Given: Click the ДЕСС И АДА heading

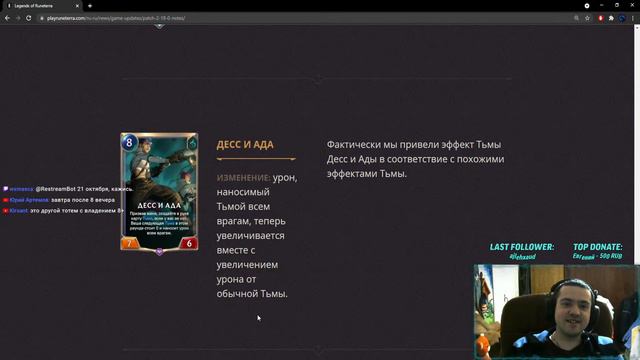Looking at the screenshot, I should pyautogui.click(x=245, y=144).
